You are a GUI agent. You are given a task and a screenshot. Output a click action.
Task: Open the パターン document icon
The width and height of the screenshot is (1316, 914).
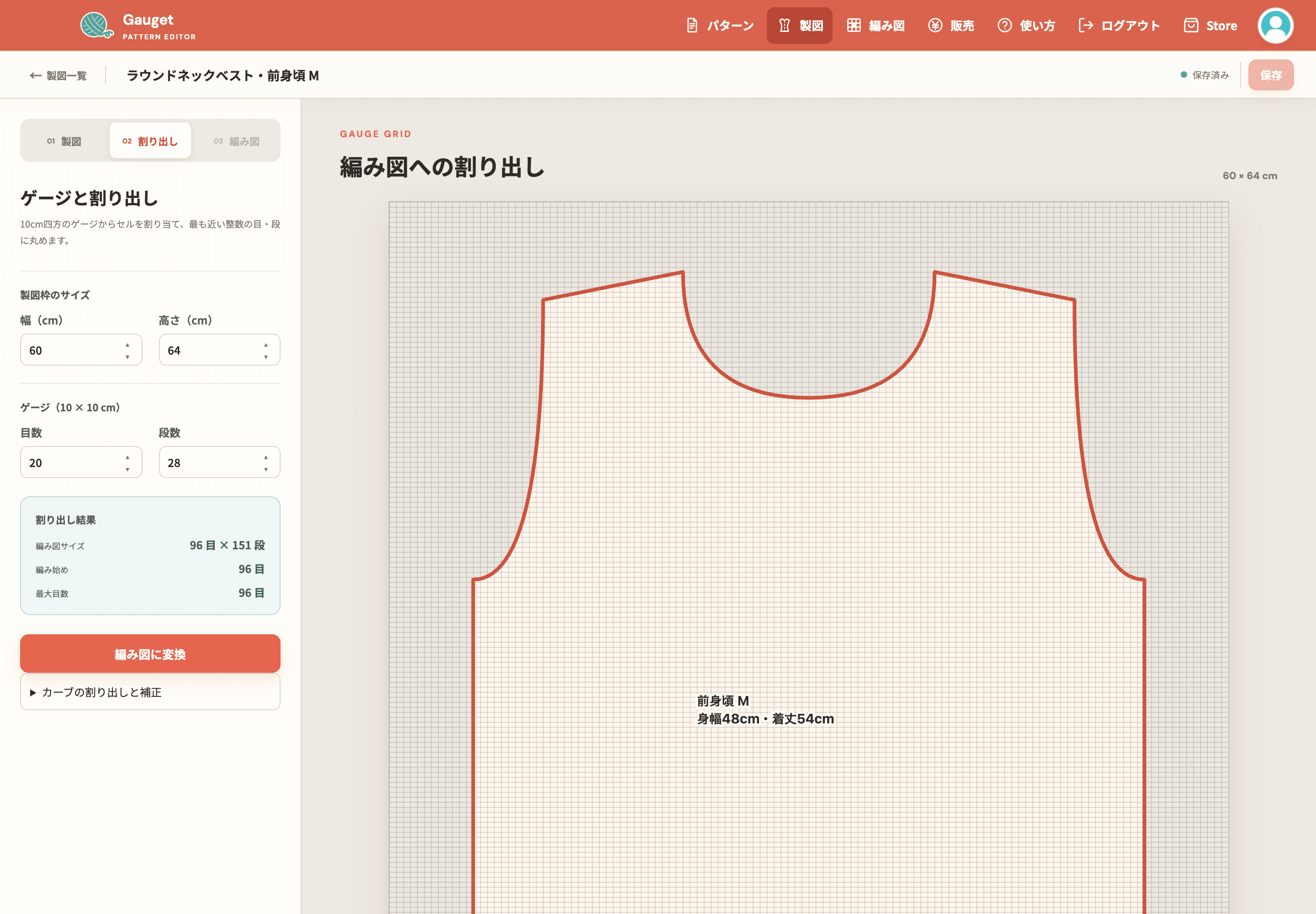pyautogui.click(x=692, y=25)
